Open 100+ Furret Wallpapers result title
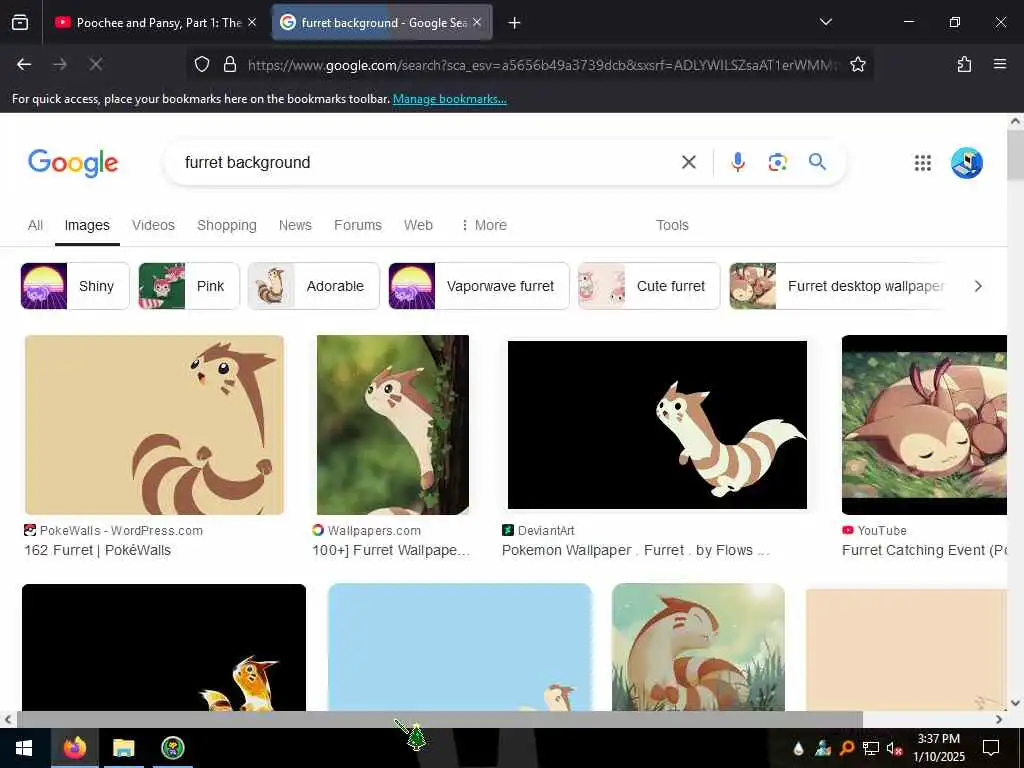The image size is (1024, 768). coord(391,551)
